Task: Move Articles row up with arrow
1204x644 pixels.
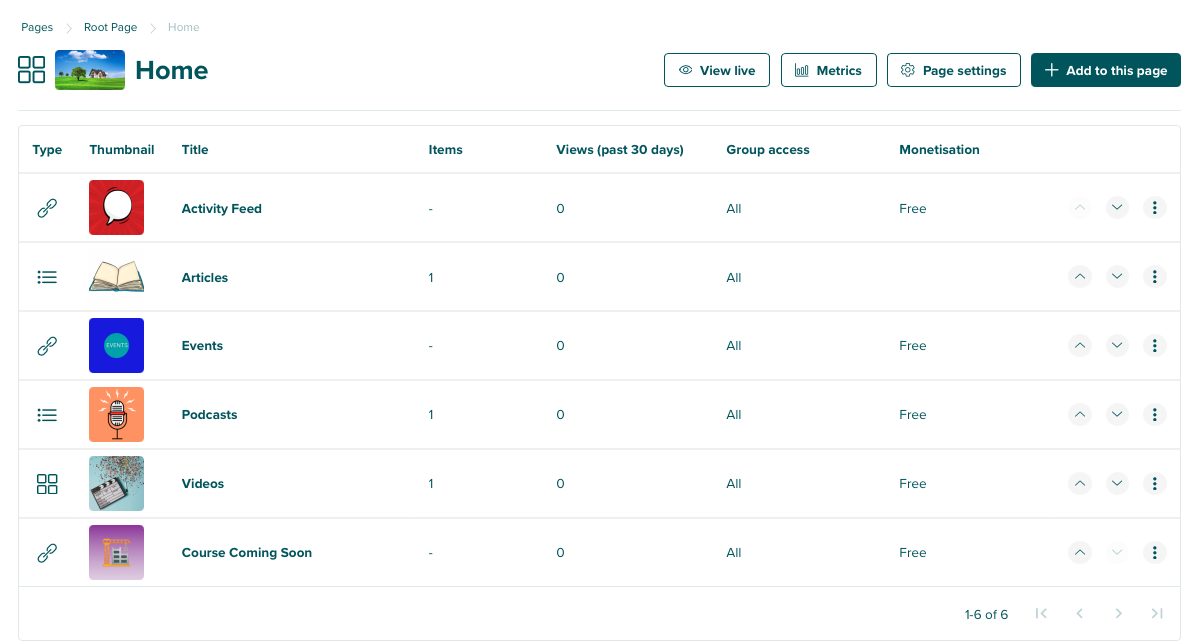Action: point(1079,277)
